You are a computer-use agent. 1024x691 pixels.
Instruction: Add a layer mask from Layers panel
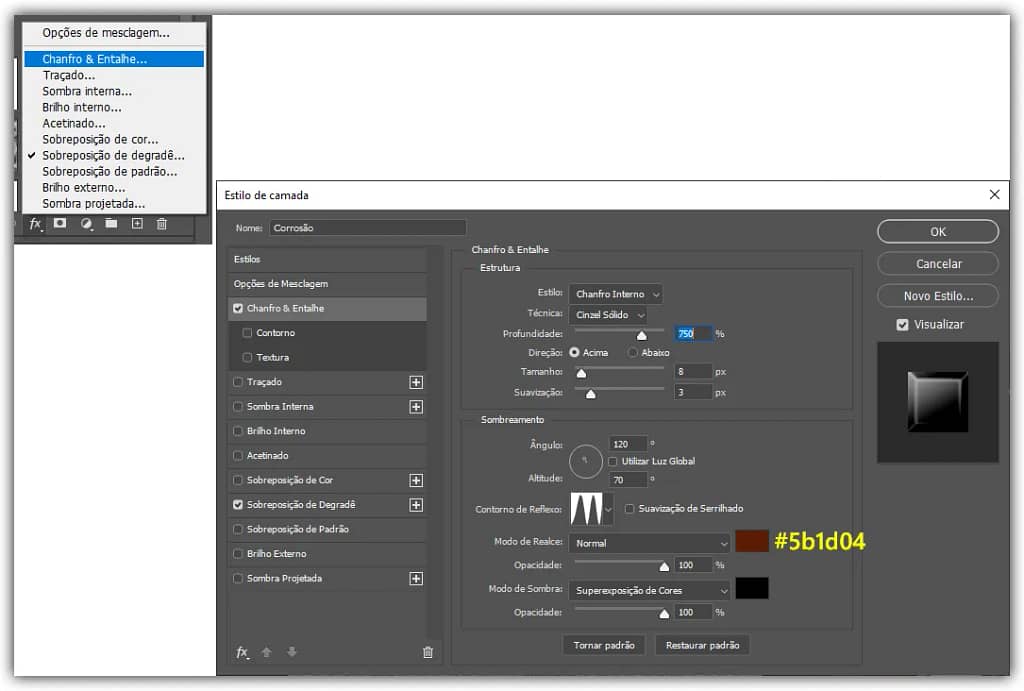point(60,223)
